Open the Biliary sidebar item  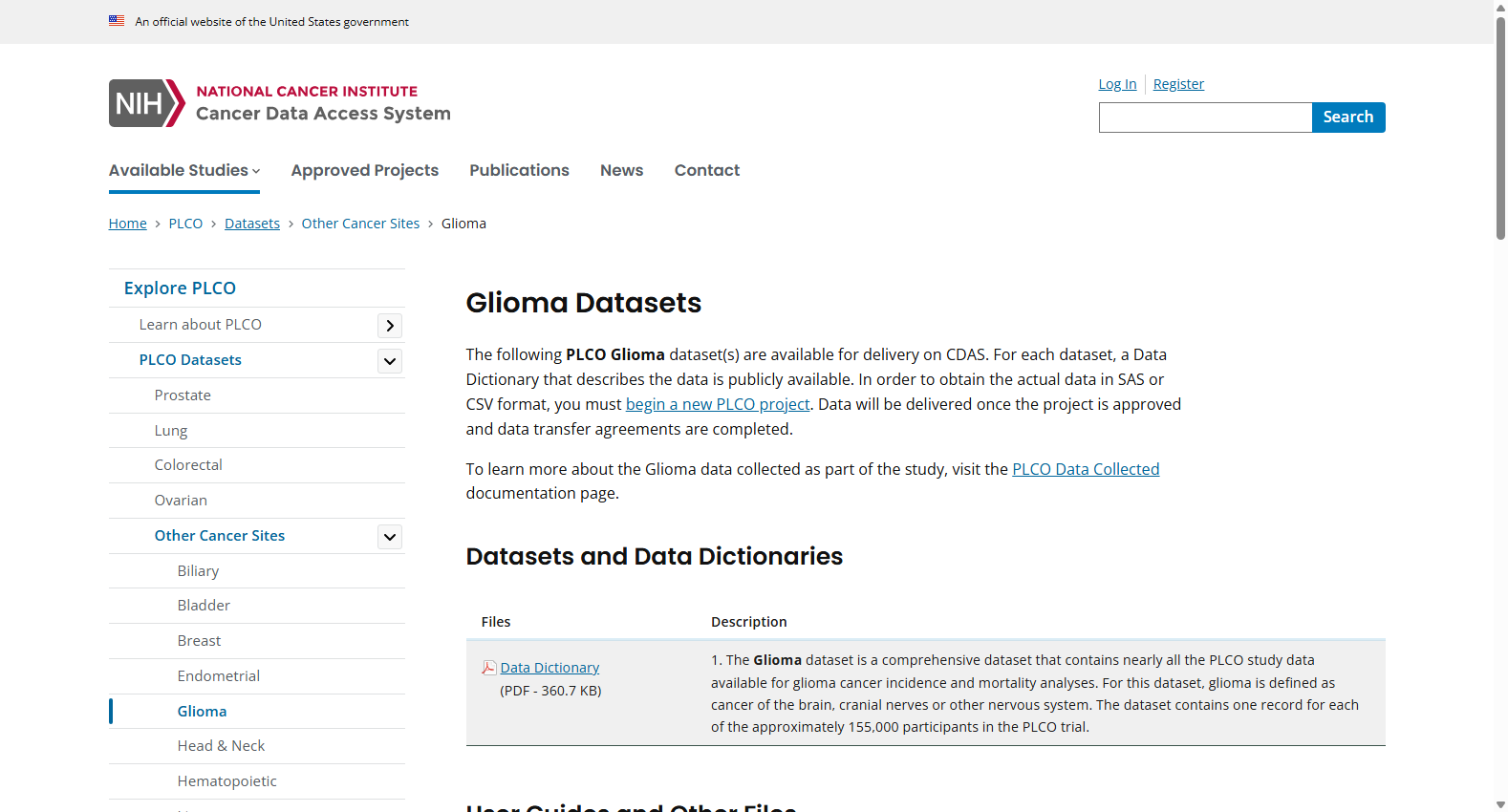coord(198,571)
